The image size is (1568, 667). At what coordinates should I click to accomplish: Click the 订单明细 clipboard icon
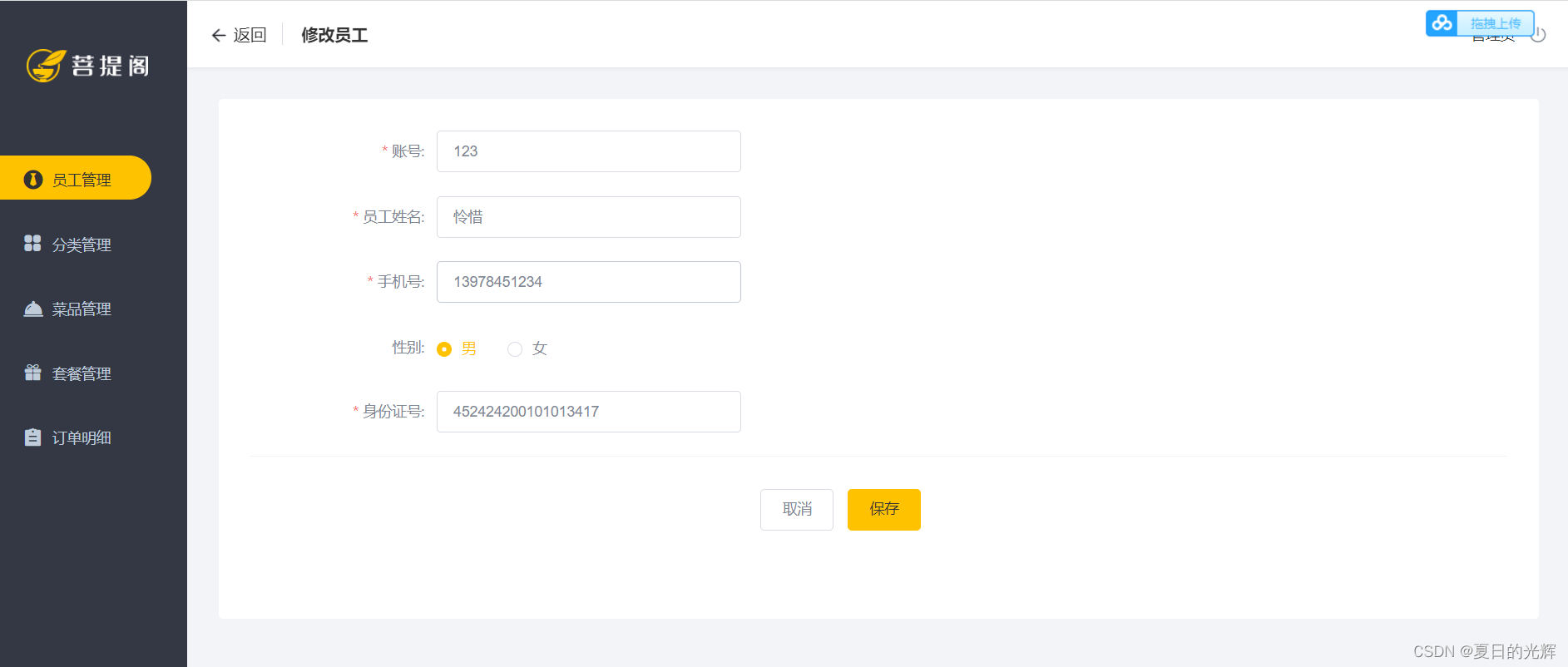[32, 437]
